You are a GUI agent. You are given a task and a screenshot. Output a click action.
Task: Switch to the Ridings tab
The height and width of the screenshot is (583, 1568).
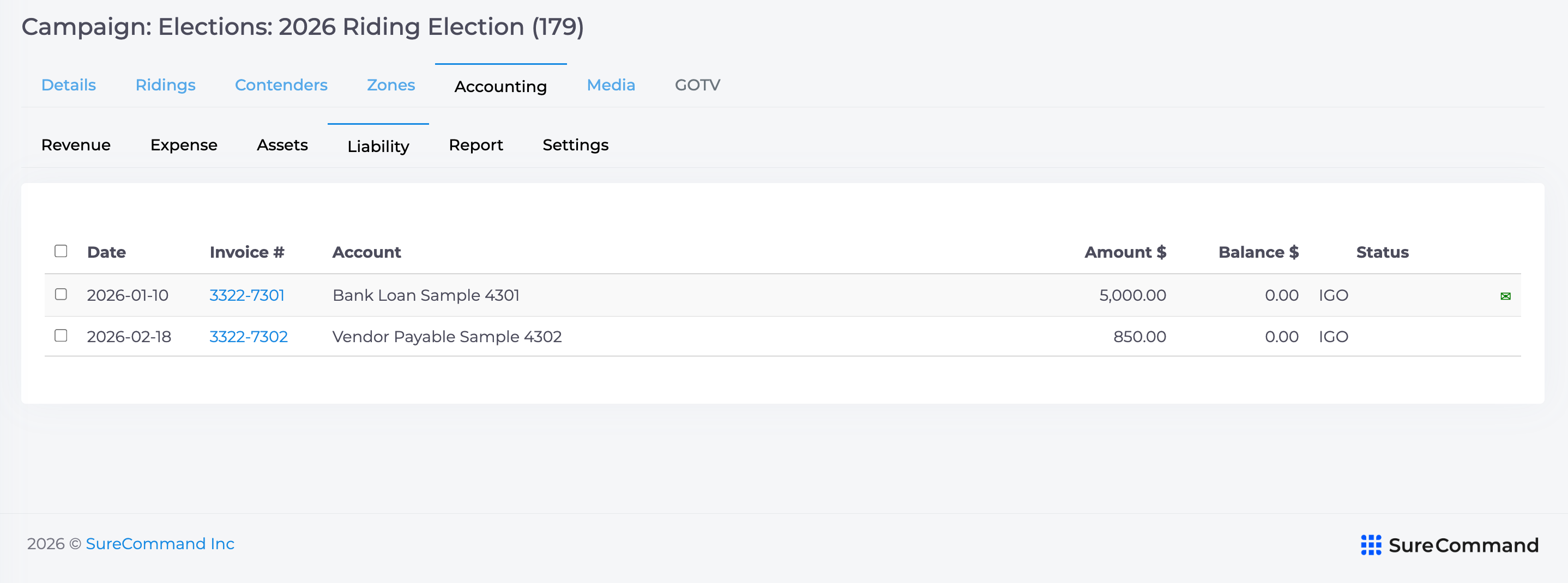tap(166, 85)
